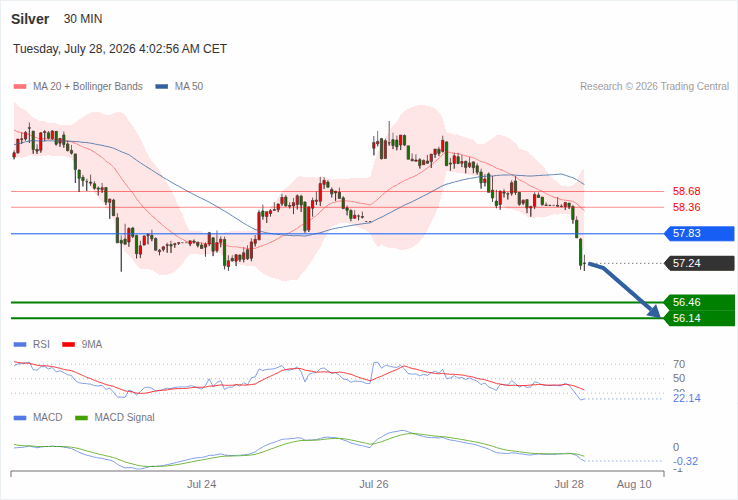Click the blue downward forecast arrow head
738x500 pixels.
click(654, 311)
